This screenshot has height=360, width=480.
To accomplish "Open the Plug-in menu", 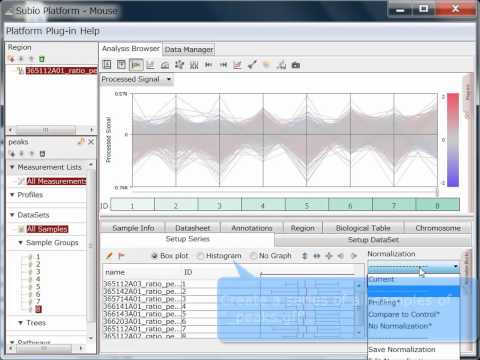I will 61,31.
